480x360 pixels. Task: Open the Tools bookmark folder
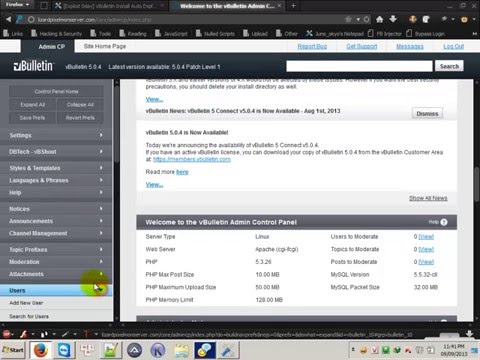tap(101, 34)
